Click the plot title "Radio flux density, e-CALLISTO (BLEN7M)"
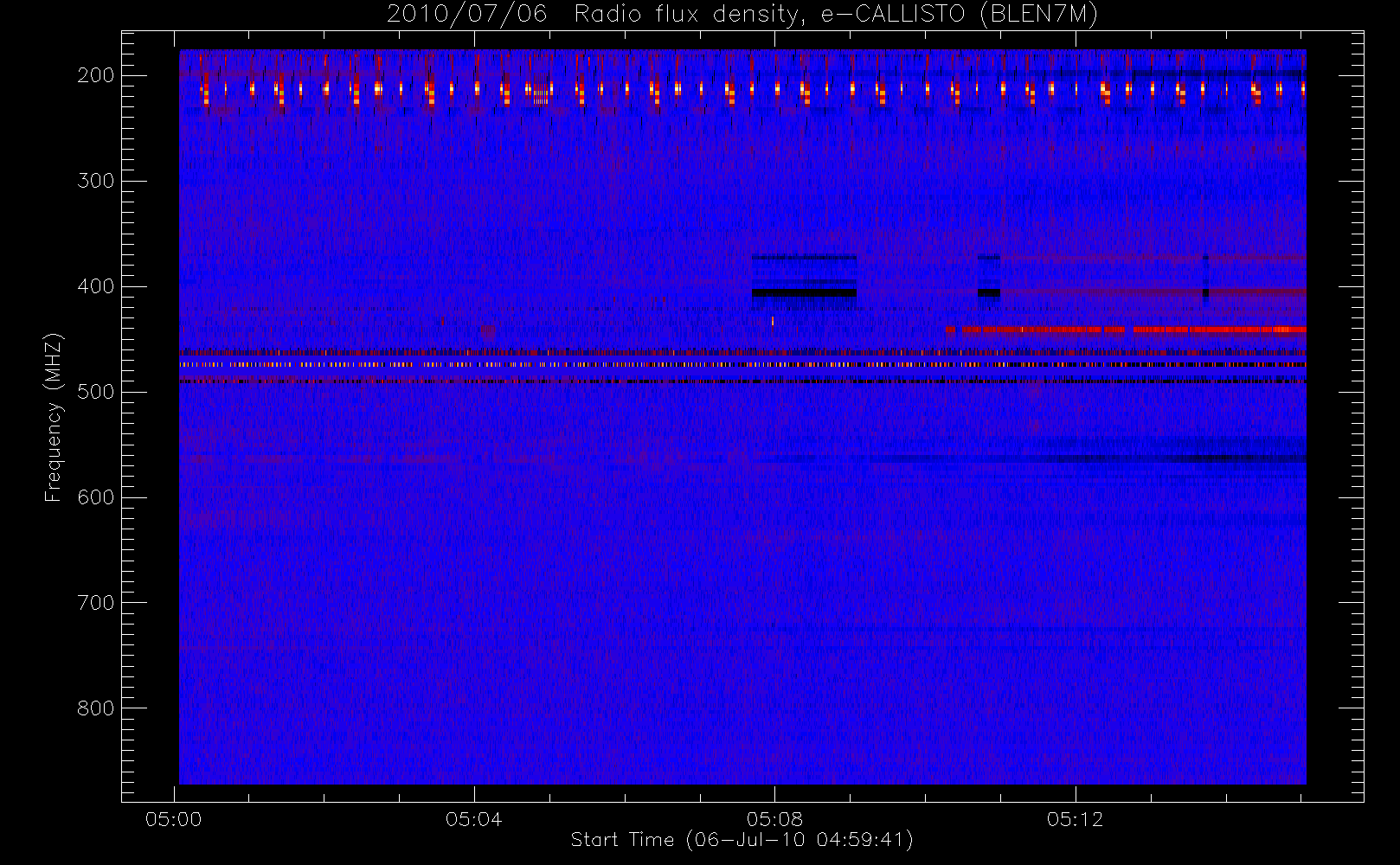Image resolution: width=1400 pixels, height=865 pixels. (836, 15)
